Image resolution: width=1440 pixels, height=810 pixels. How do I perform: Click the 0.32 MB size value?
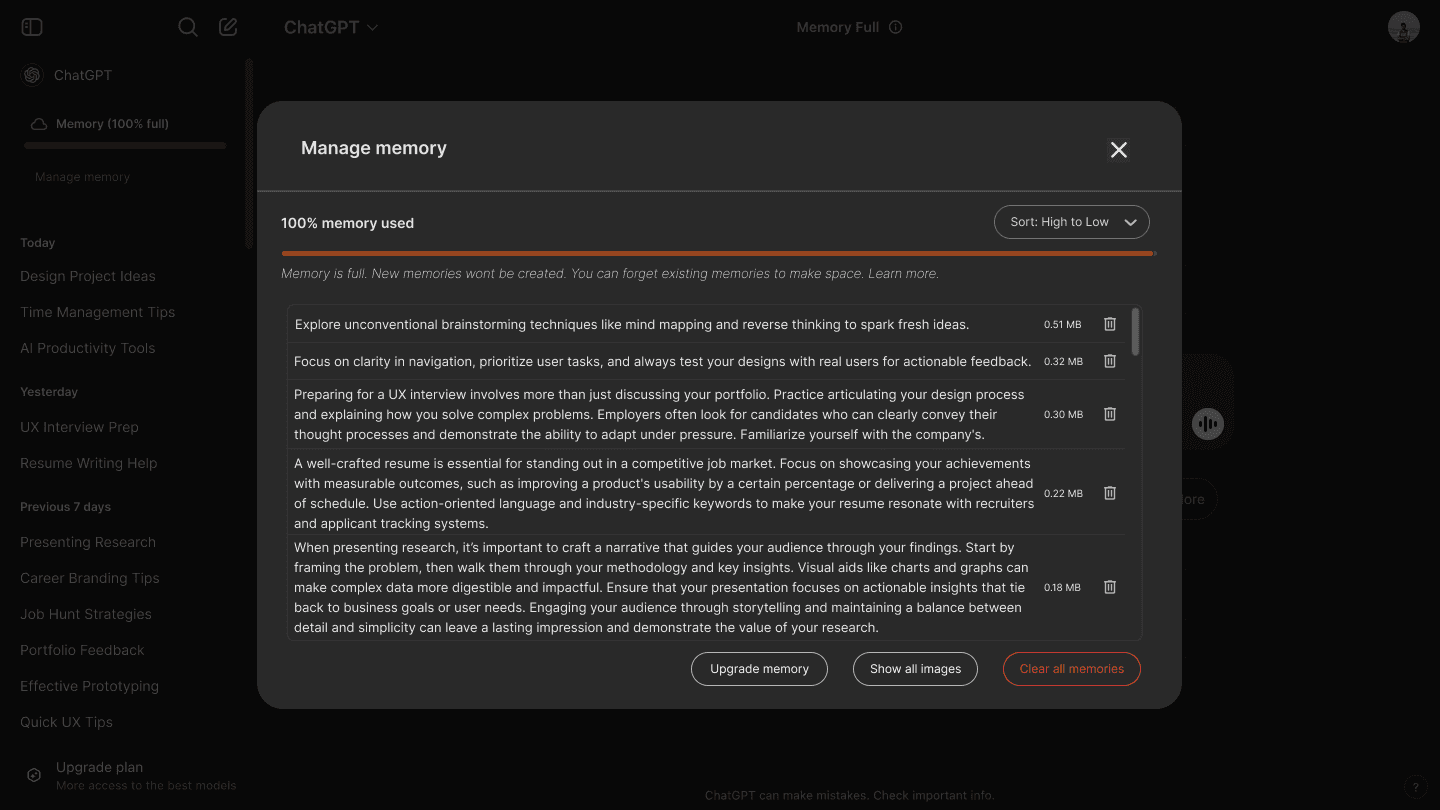coord(1063,362)
